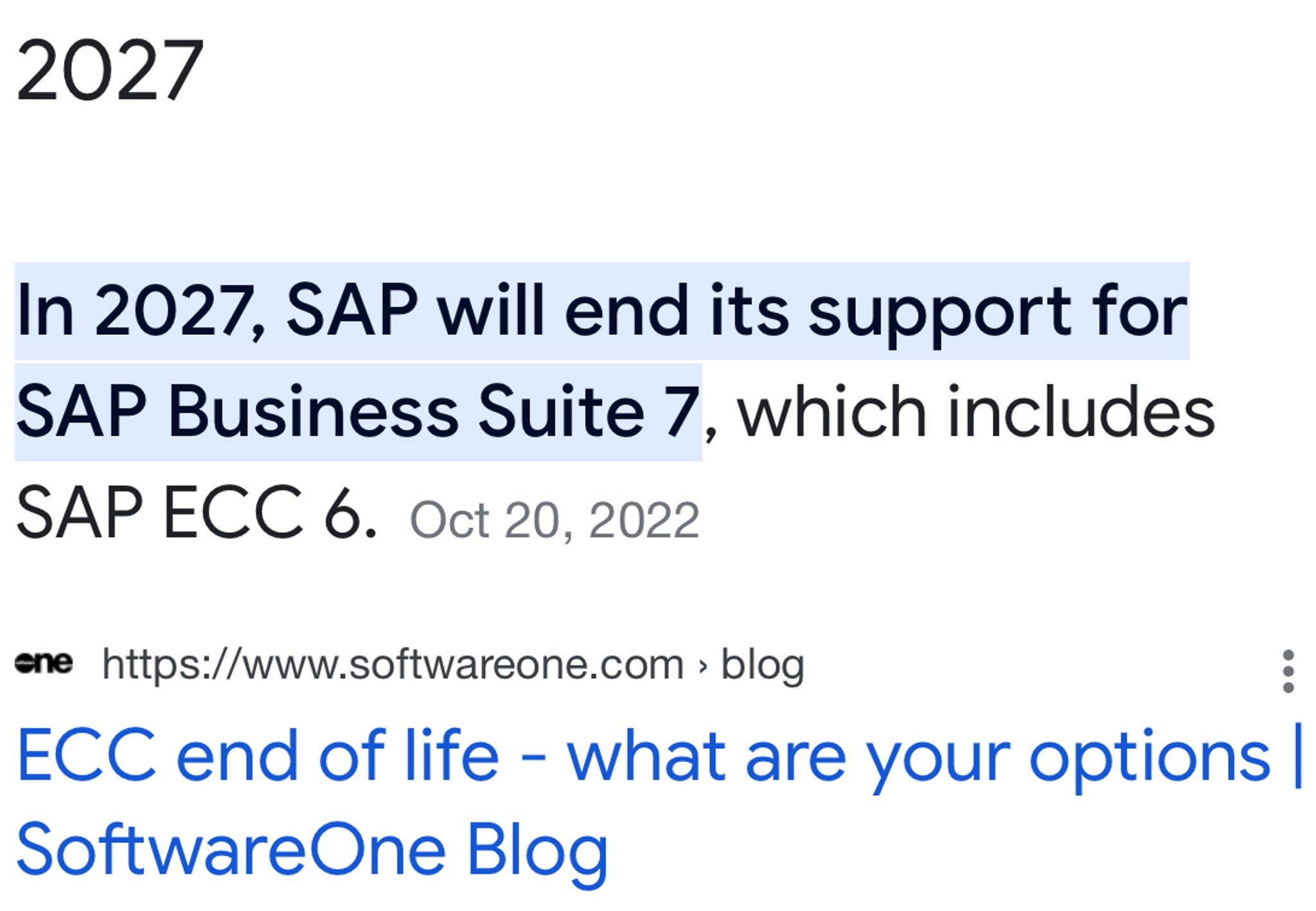Screen dimensions: 1316x911
Task: Click the SoftwareOne favicon logo
Action: click(x=44, y=662)
